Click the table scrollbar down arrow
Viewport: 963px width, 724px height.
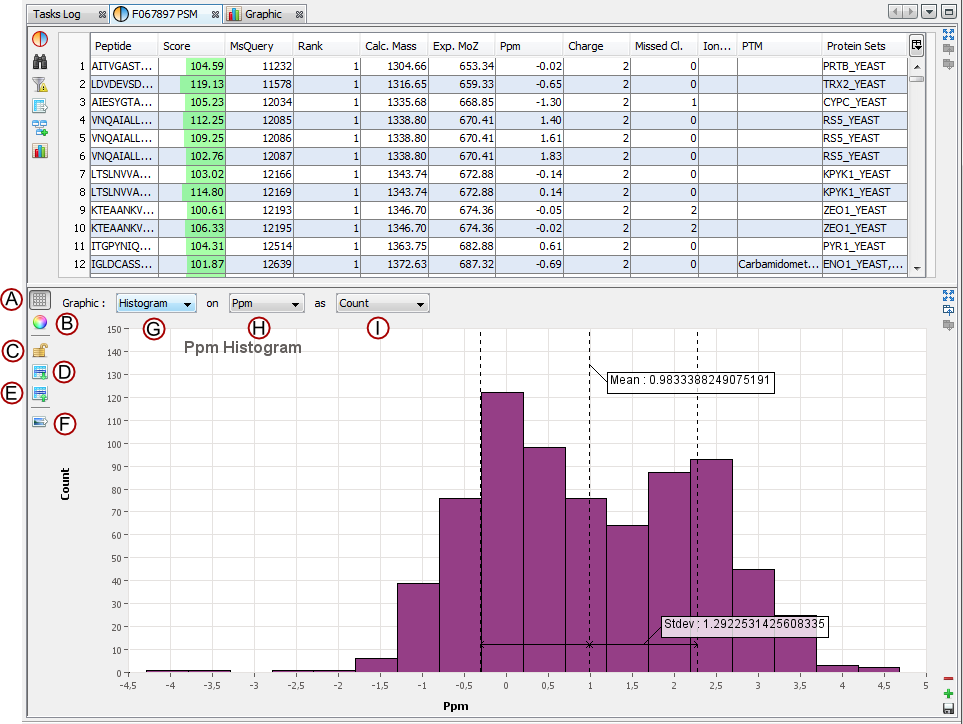pyautogui.click(x=916, y=270)
